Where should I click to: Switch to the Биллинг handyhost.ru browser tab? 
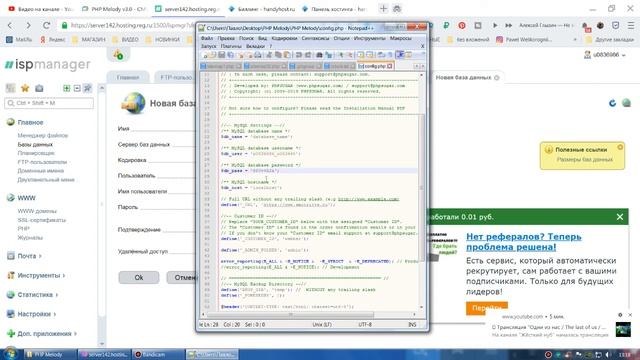click(x=262, y=9)
